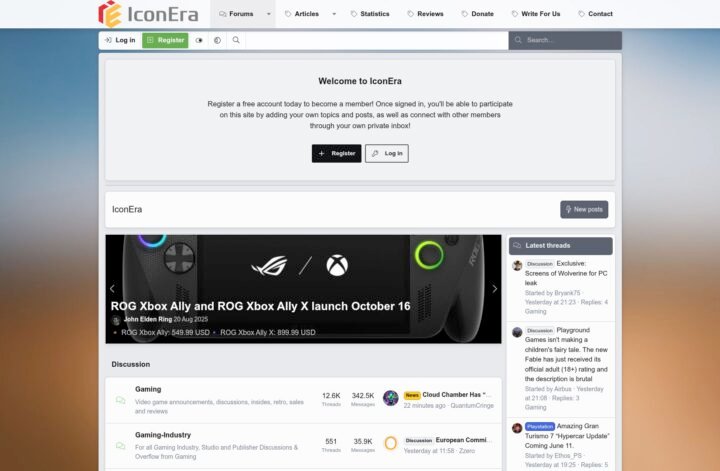Screen dimensions: 720x471
Task: Toggle the page width contrast icon
Action: [x=217, y=40]
